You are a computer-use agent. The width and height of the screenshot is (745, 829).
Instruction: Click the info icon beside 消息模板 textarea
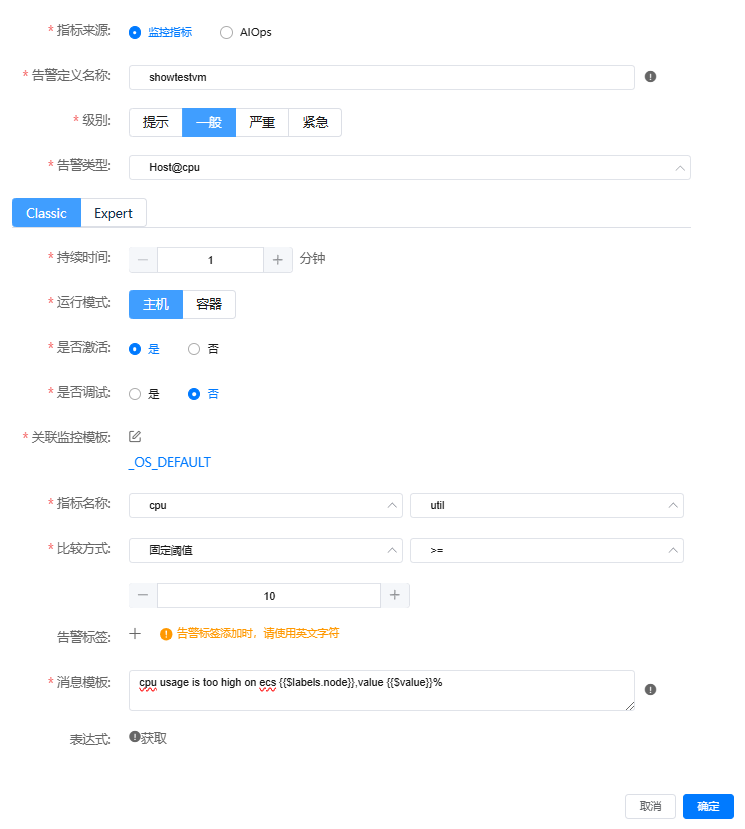pyautogui.click(x=650, y=689)
